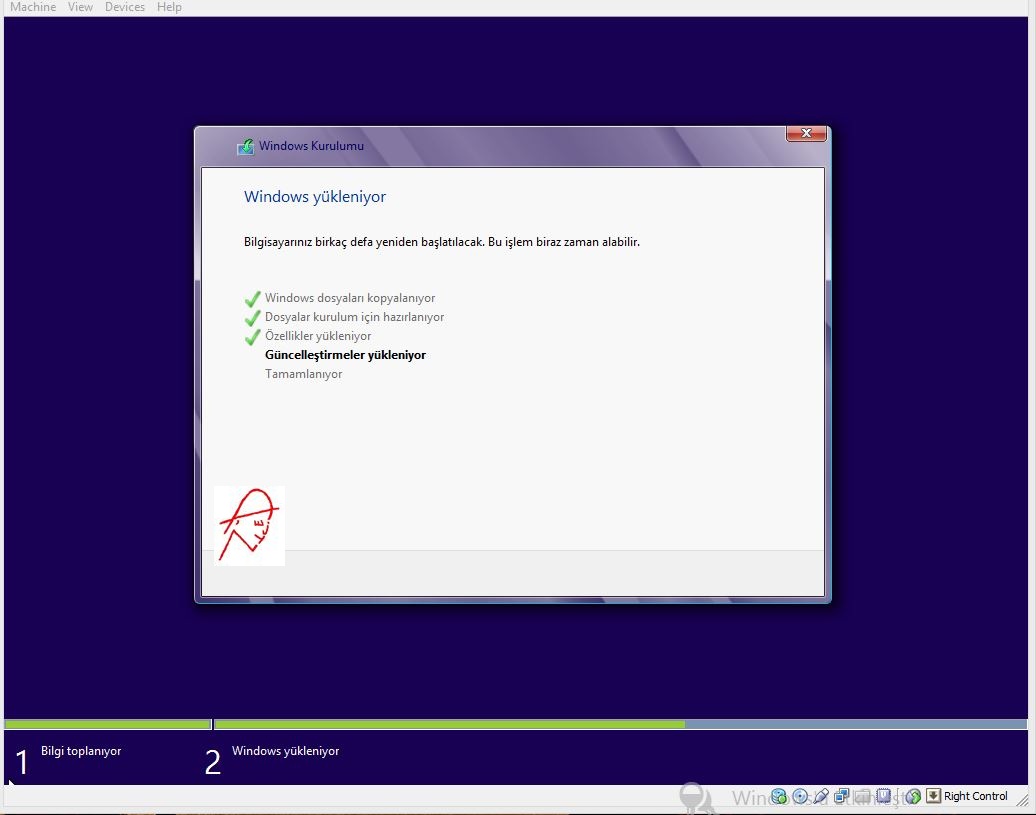1036x815 pixels.
Task: Click the stage 2 installation progress bar
Action: [621, 724]
